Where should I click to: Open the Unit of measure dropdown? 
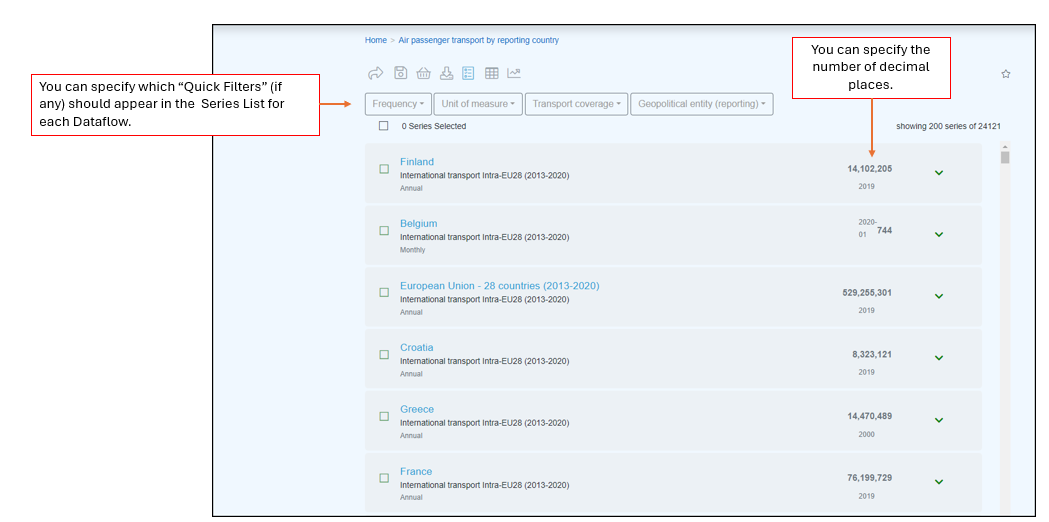[x=477, y=104]
